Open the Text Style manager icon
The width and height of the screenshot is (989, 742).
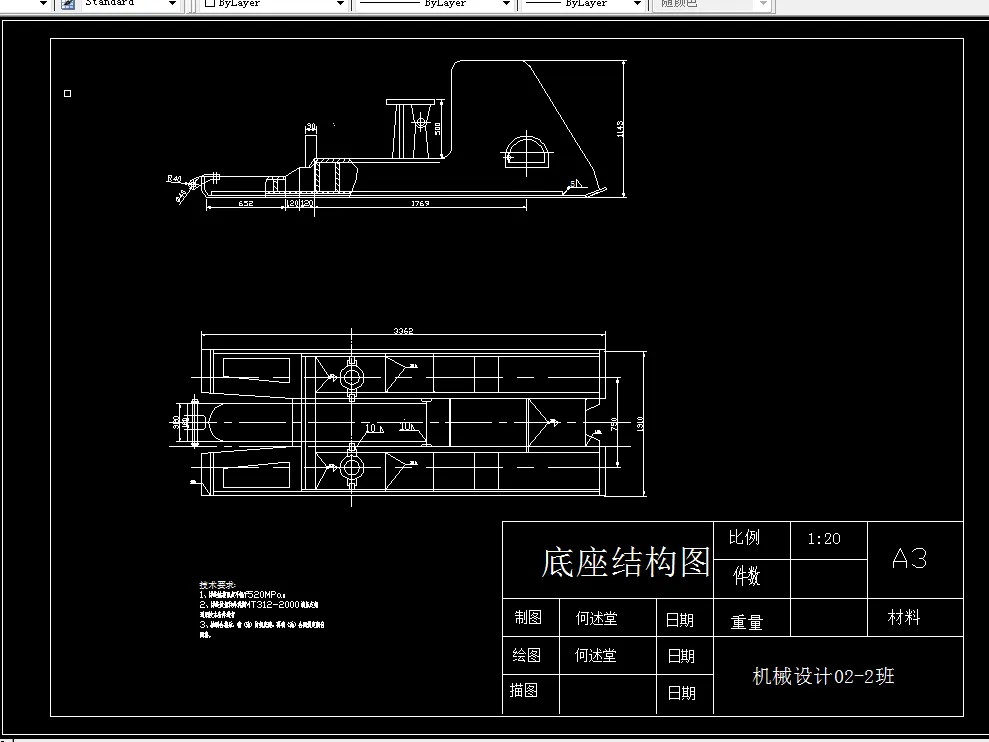tap(66, 4)
